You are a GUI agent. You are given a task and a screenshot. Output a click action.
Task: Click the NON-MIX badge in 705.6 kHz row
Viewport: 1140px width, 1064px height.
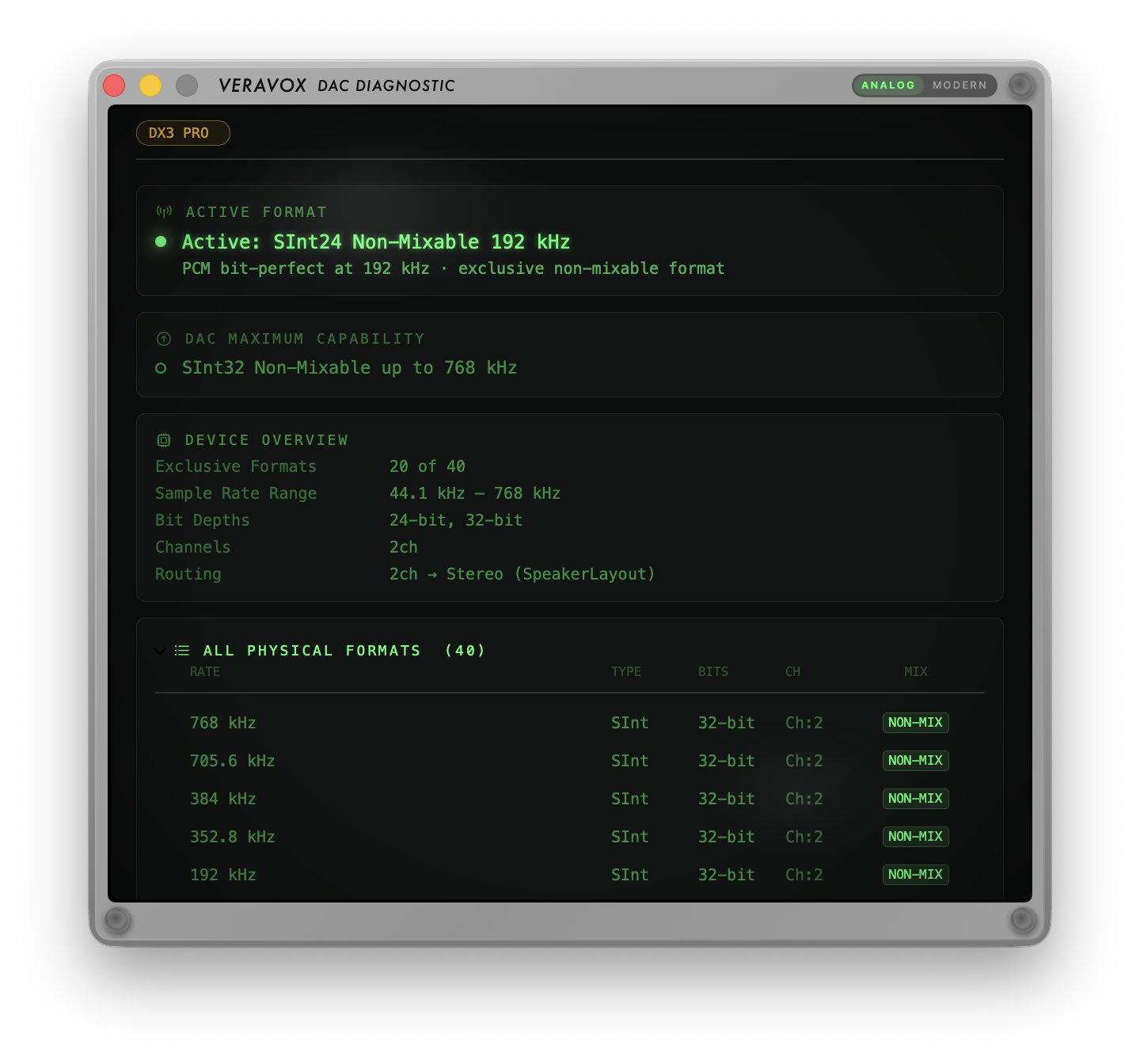(x=916, y=761)
